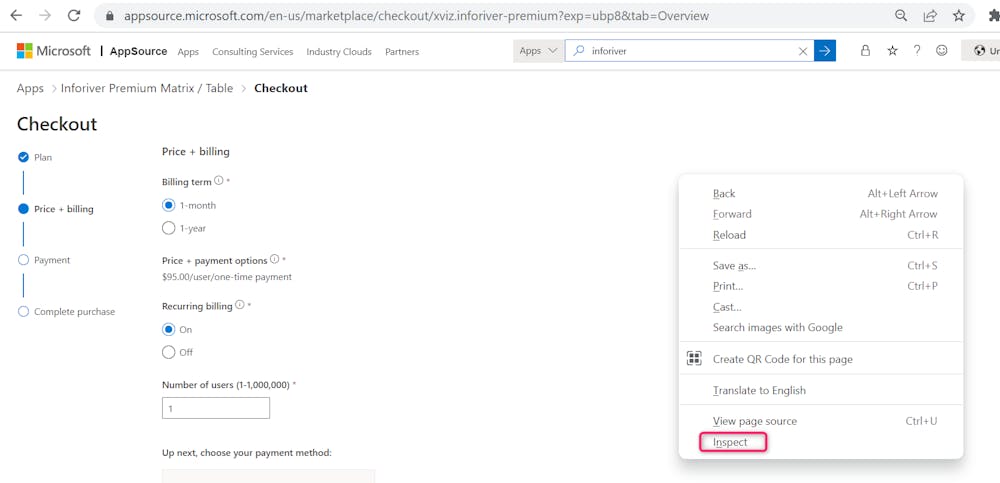Reload the page with the refresh icon
Screen dimensions: 1000x483
point(74,15)
